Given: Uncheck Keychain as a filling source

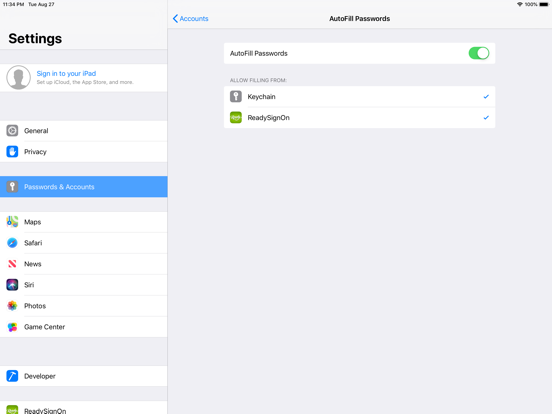Looking at the screenshot, I should (x=486, y=96).
